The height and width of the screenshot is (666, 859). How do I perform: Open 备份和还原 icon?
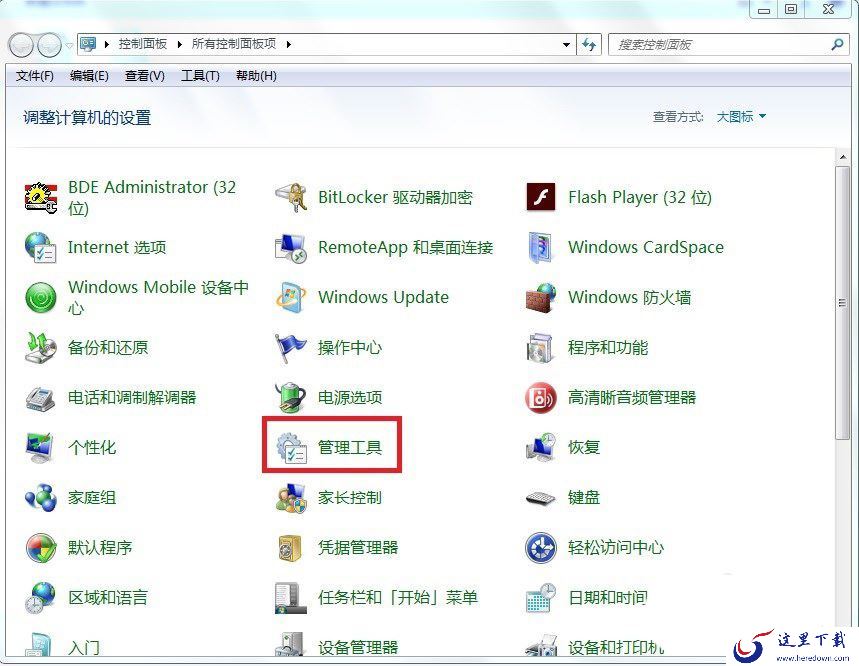pos(41,347)
